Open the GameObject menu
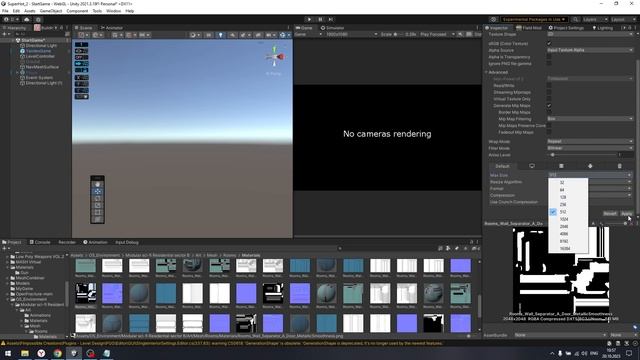This screenshot has width=640, height=360. [x=51, y=11]
